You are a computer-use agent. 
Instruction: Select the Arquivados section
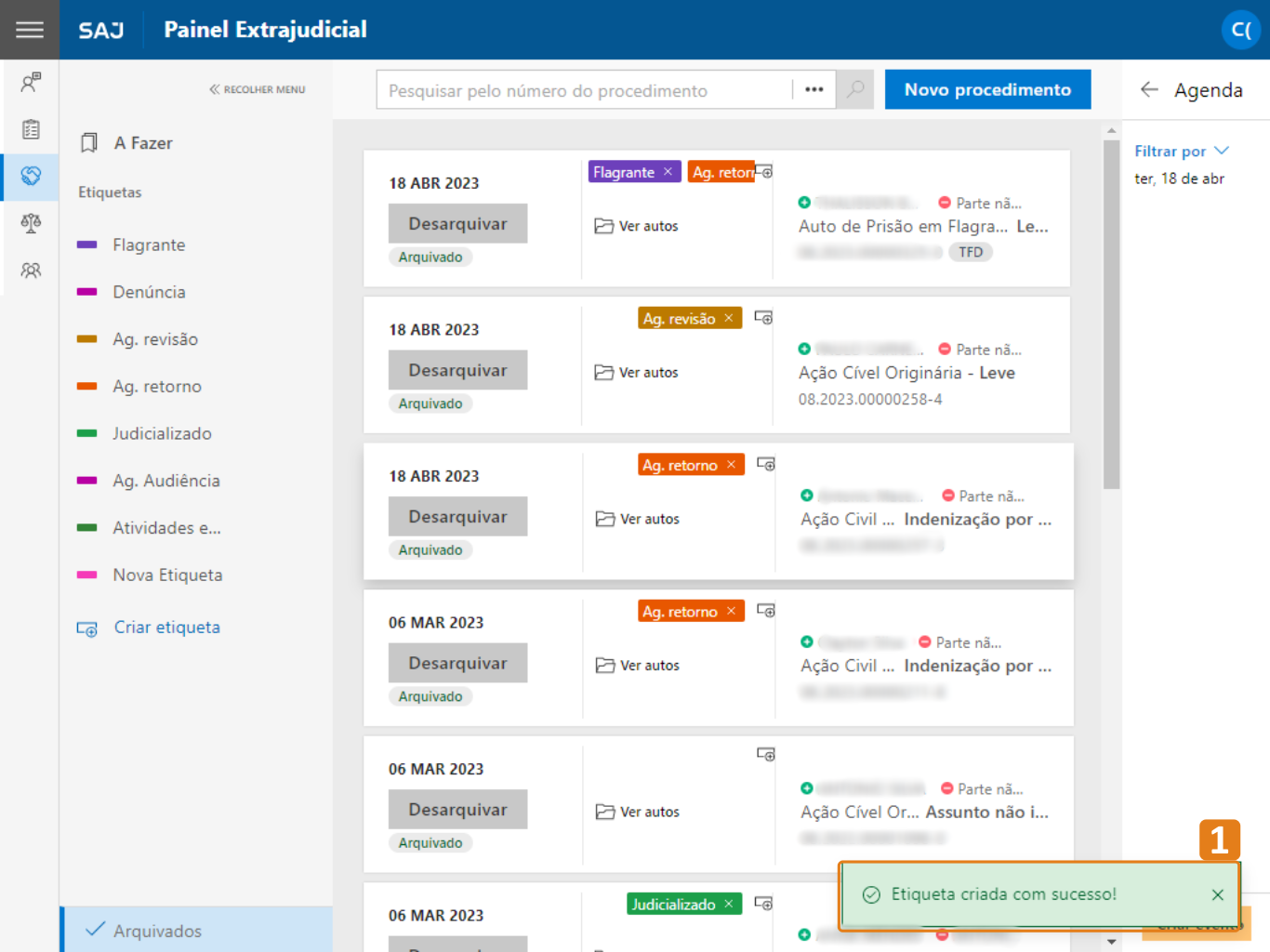pyautogui.click(x=196, y=930)
